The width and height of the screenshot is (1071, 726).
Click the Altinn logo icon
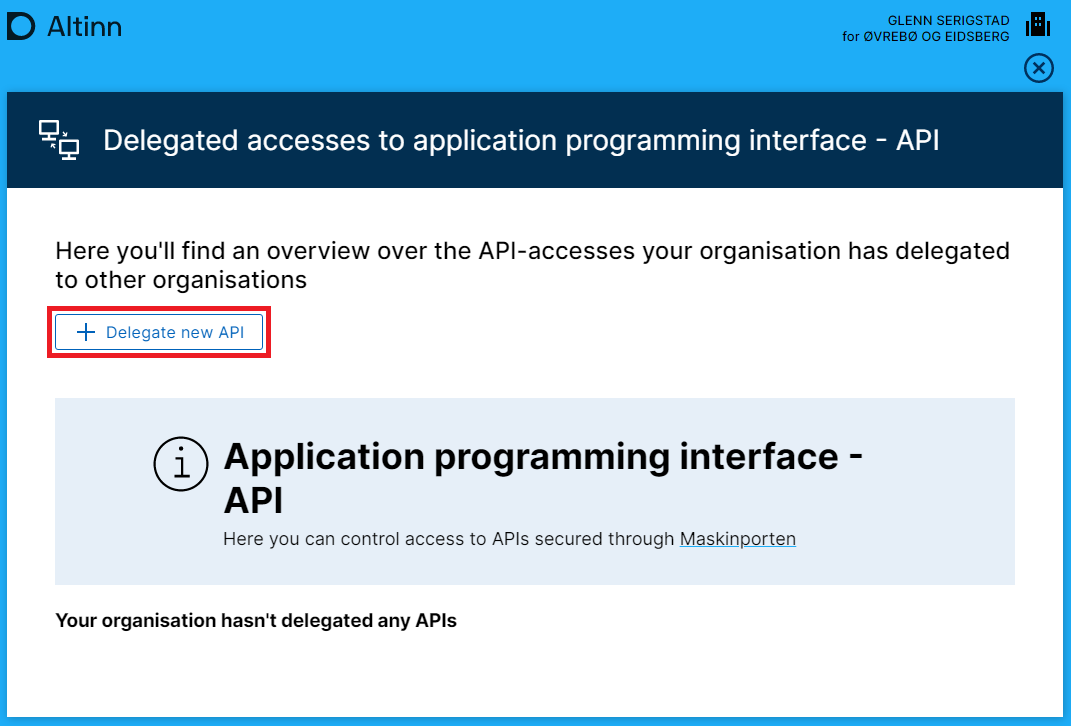pyautogui.click(x=21, y=27)
